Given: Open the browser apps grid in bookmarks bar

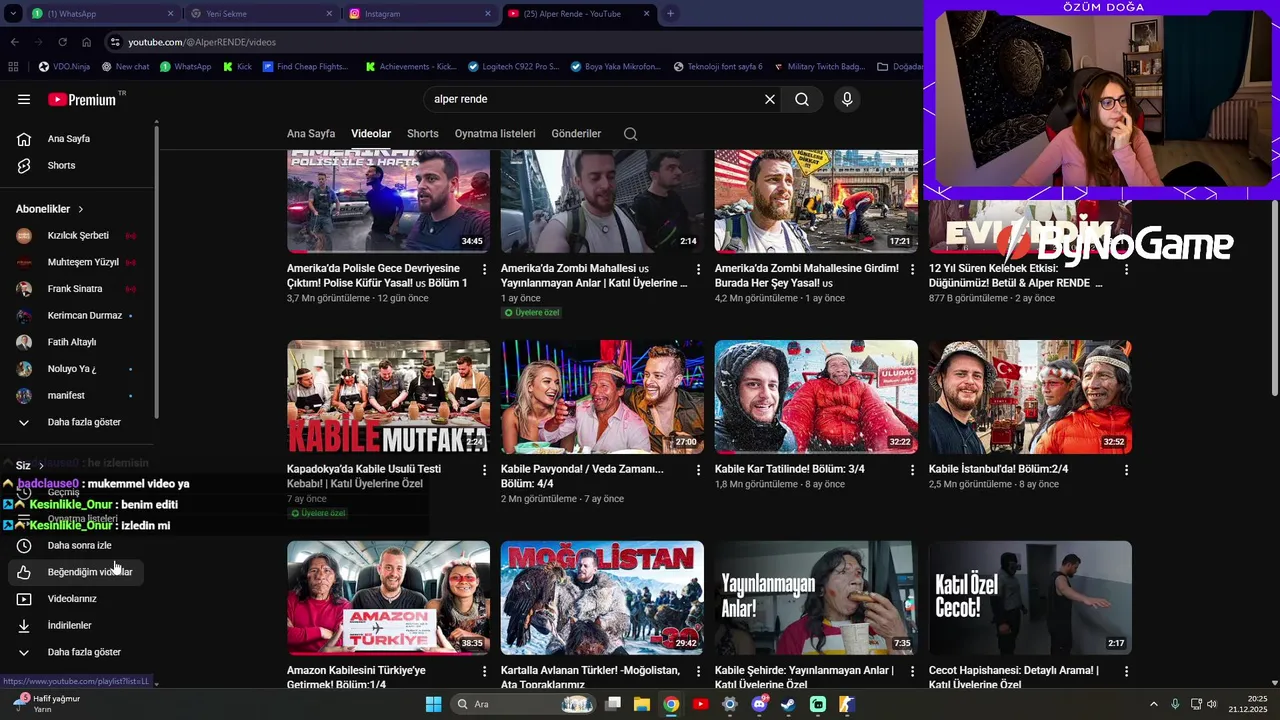Looking at the screenshot, I should [x=13, y=67].
